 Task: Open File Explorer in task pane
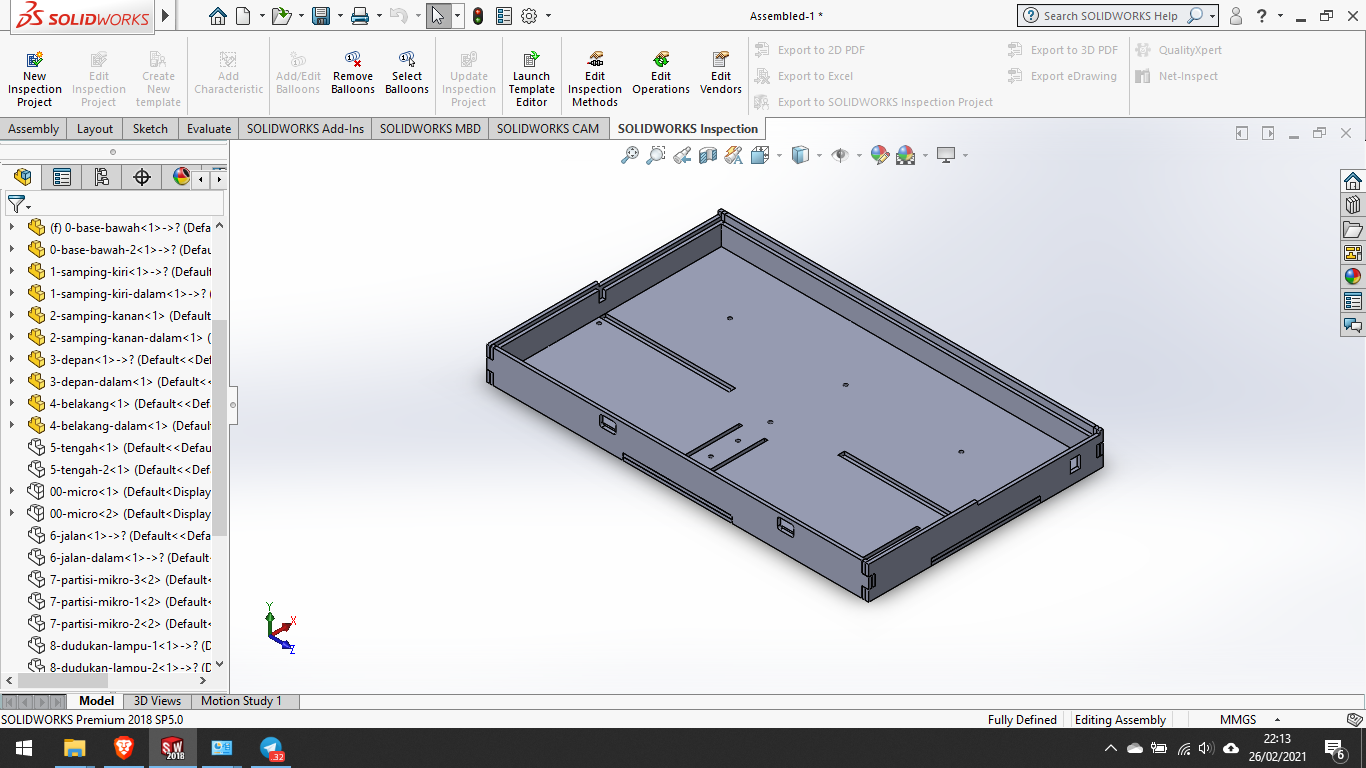pos(1353,229)
